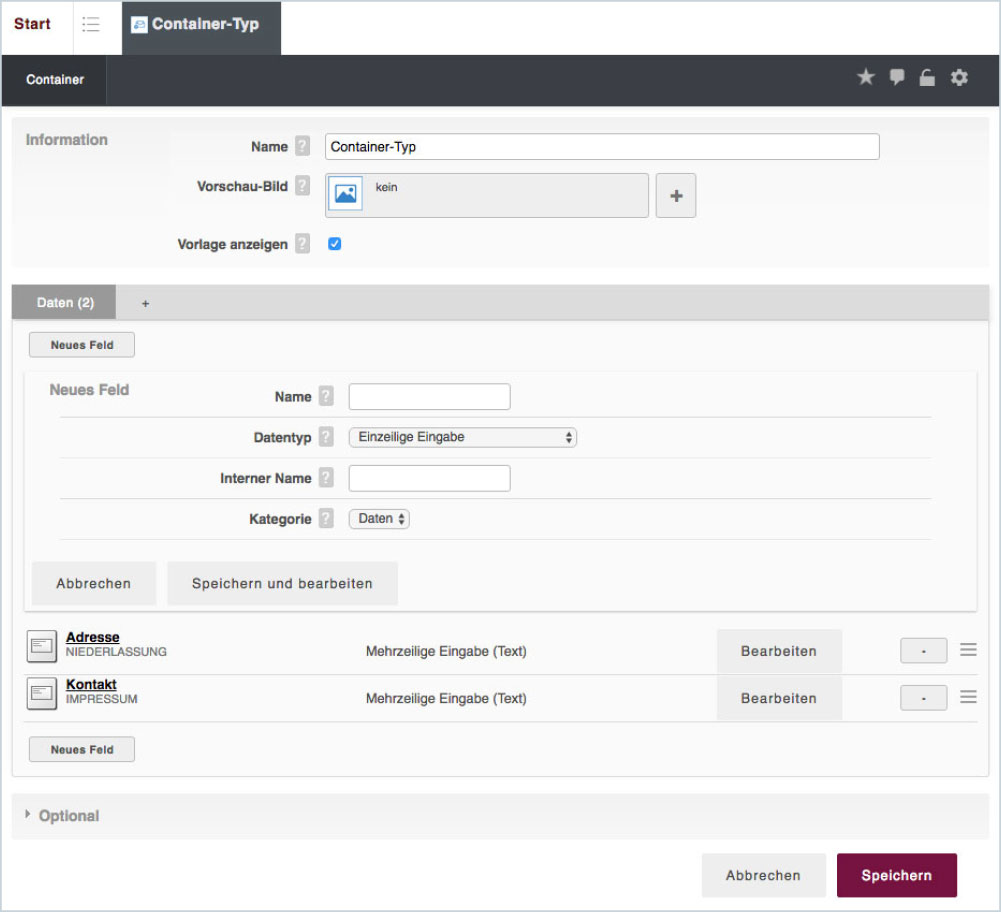Select the Container-Typ tab
Image resolution: width=1001 pixels, height=912 pixels.
(201, 27)
